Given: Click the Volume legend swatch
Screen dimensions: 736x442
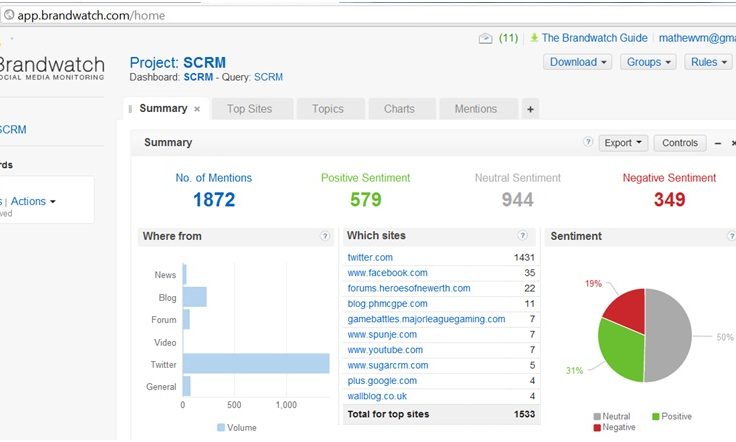Looking at the screenshot, I should click(221, 427).
